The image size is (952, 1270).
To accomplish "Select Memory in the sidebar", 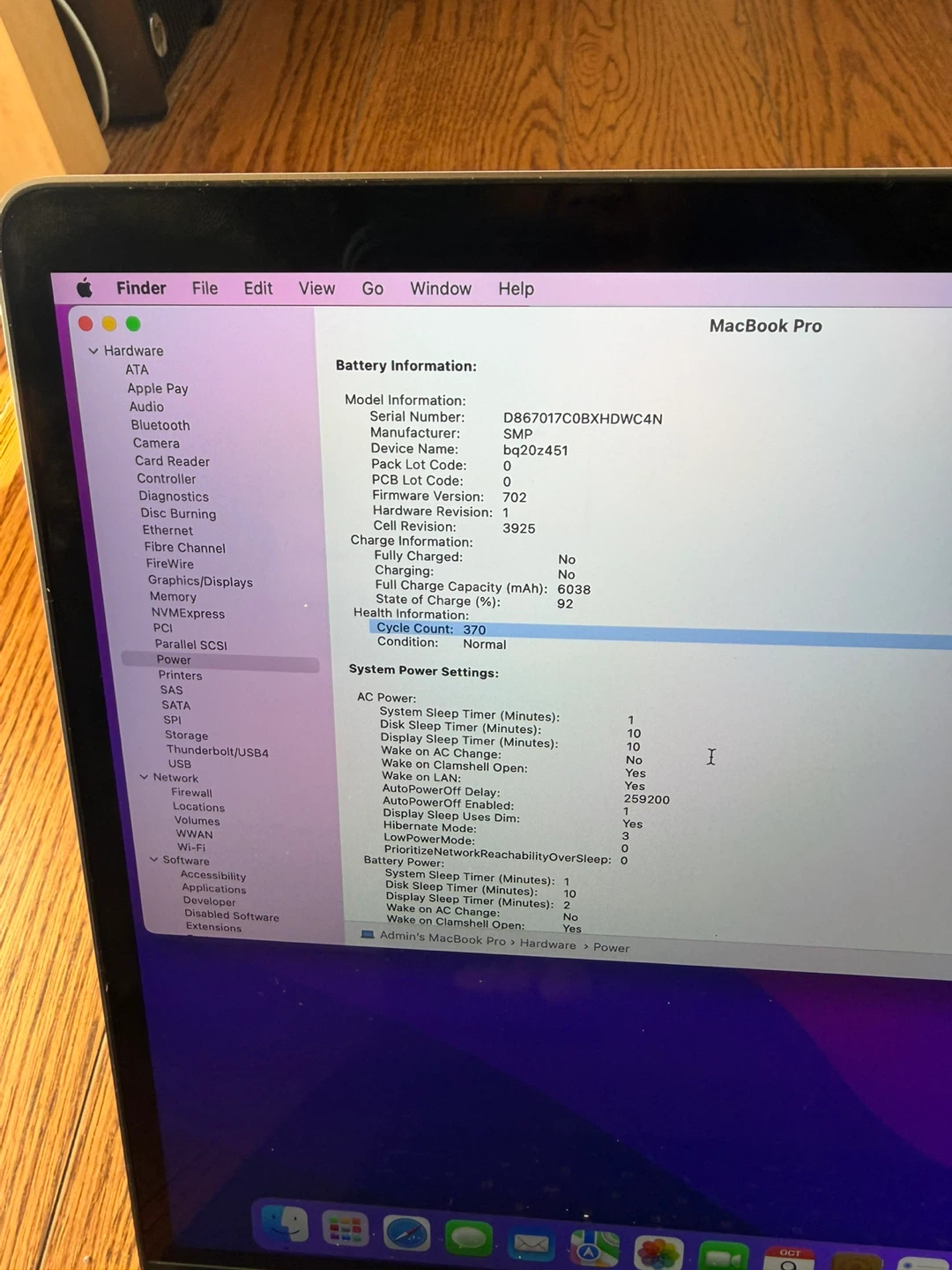I will (173, 597).
